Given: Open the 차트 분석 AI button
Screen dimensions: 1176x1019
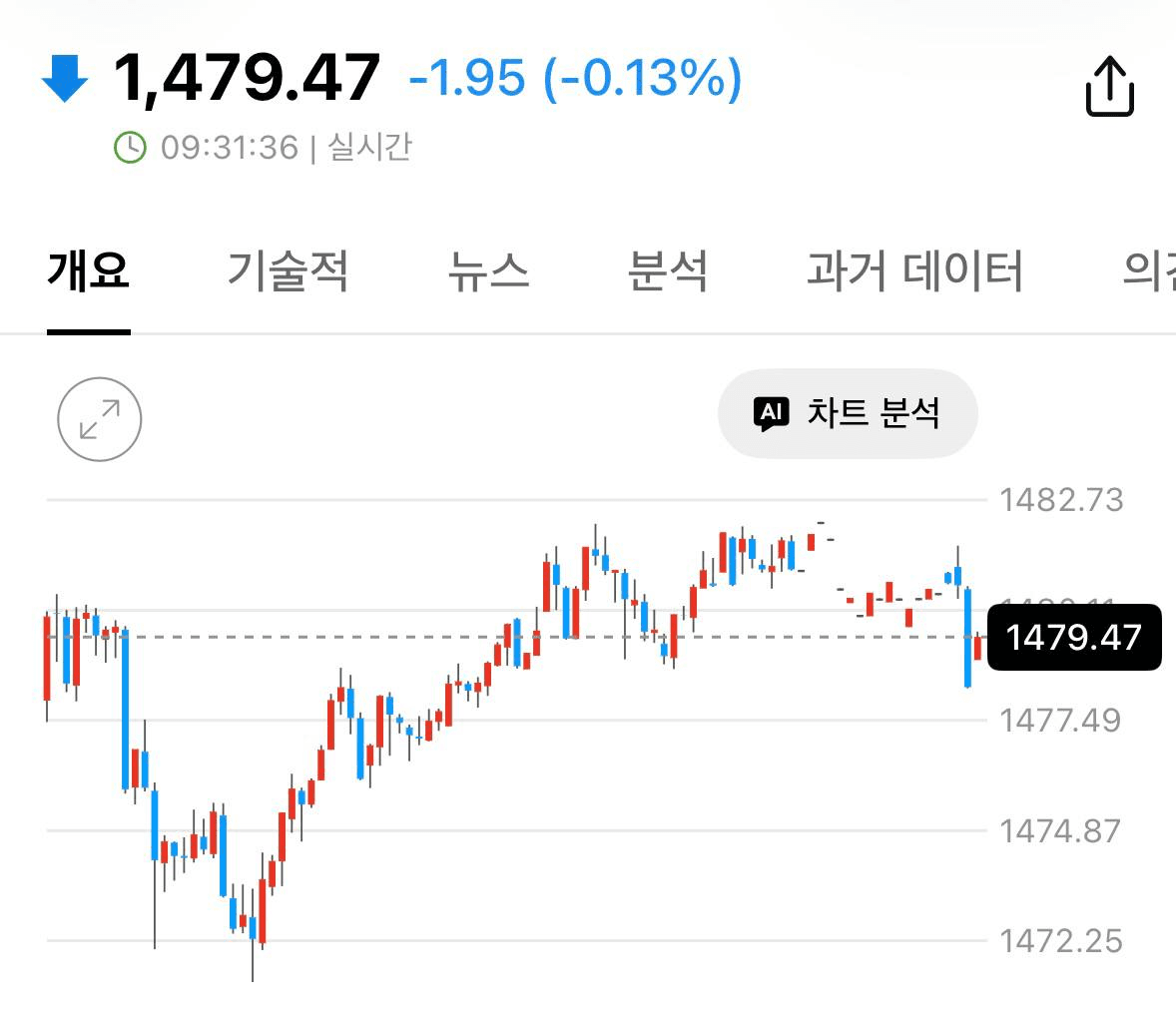Looking at the screenshot, I should tap(848, 413).
